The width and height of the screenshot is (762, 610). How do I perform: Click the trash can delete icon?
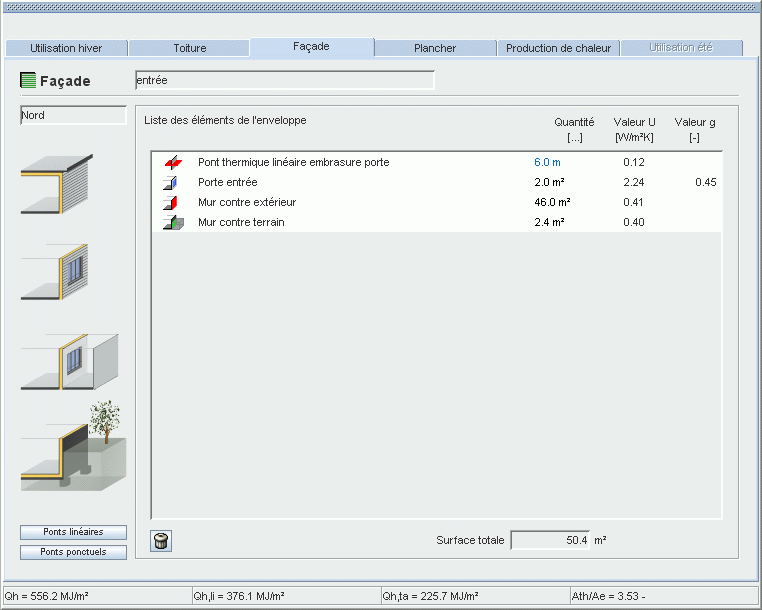point(161,541)
